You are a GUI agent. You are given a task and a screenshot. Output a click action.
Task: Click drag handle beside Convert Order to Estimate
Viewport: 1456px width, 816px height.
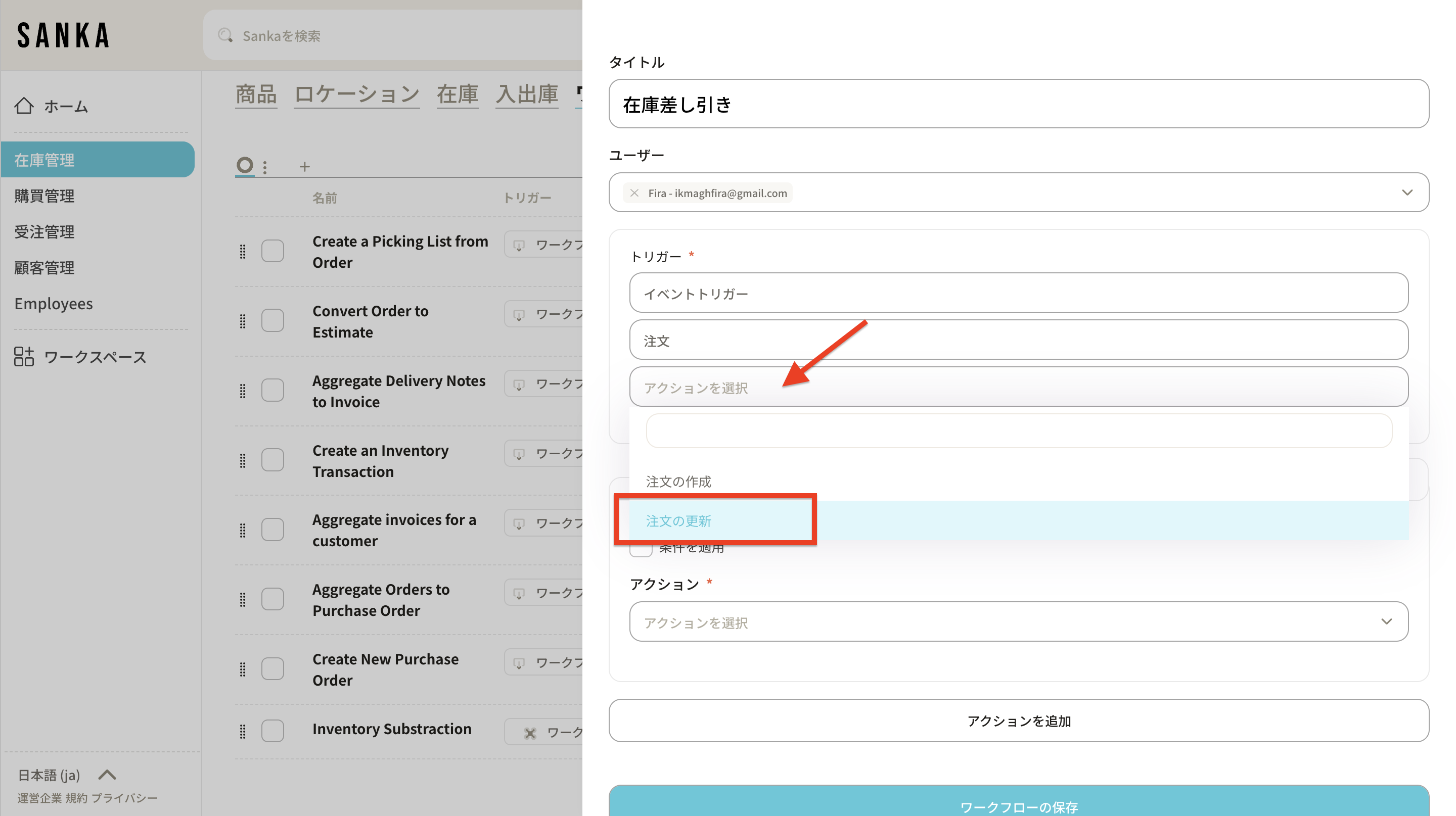[243, 321]
